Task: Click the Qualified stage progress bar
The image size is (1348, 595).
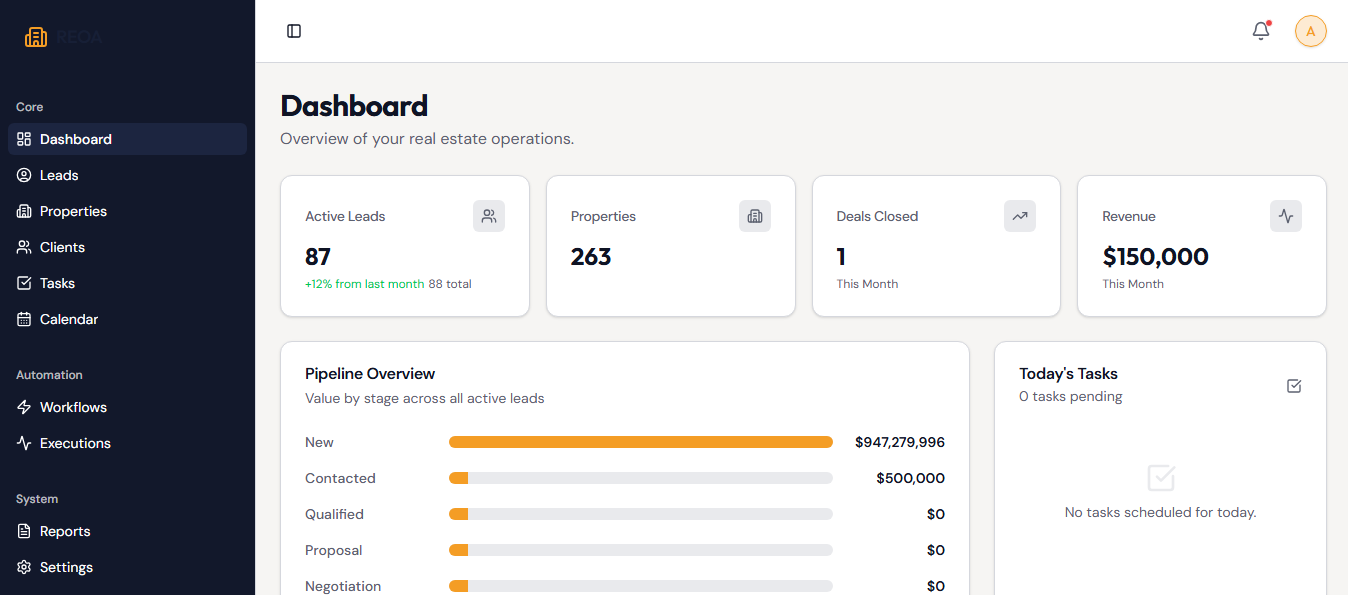Action: [x=641, y=514]
